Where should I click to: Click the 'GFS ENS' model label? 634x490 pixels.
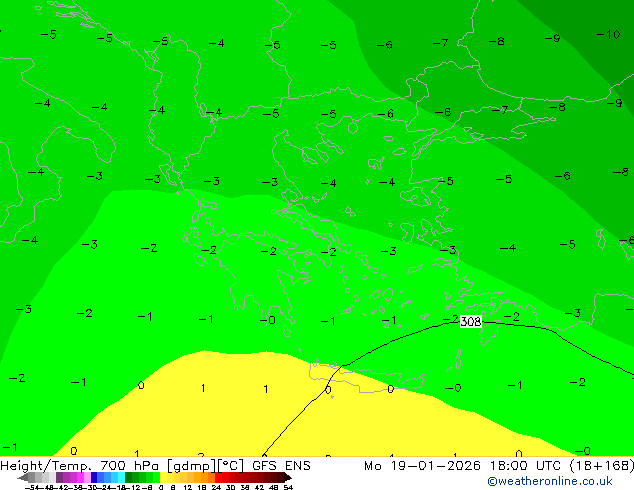[281, 465]
